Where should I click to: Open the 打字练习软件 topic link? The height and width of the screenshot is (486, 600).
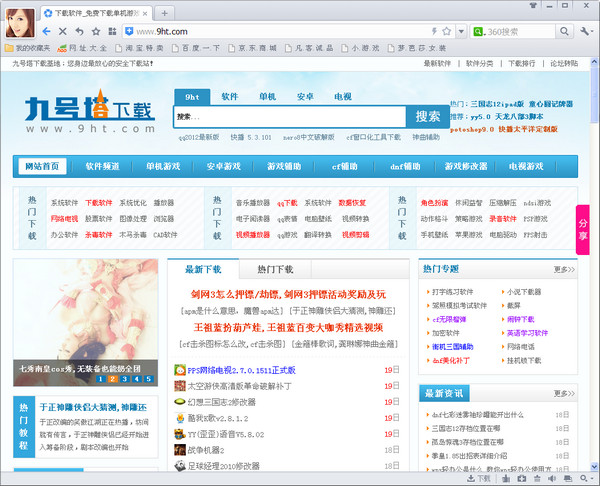[x=452, y=292]
